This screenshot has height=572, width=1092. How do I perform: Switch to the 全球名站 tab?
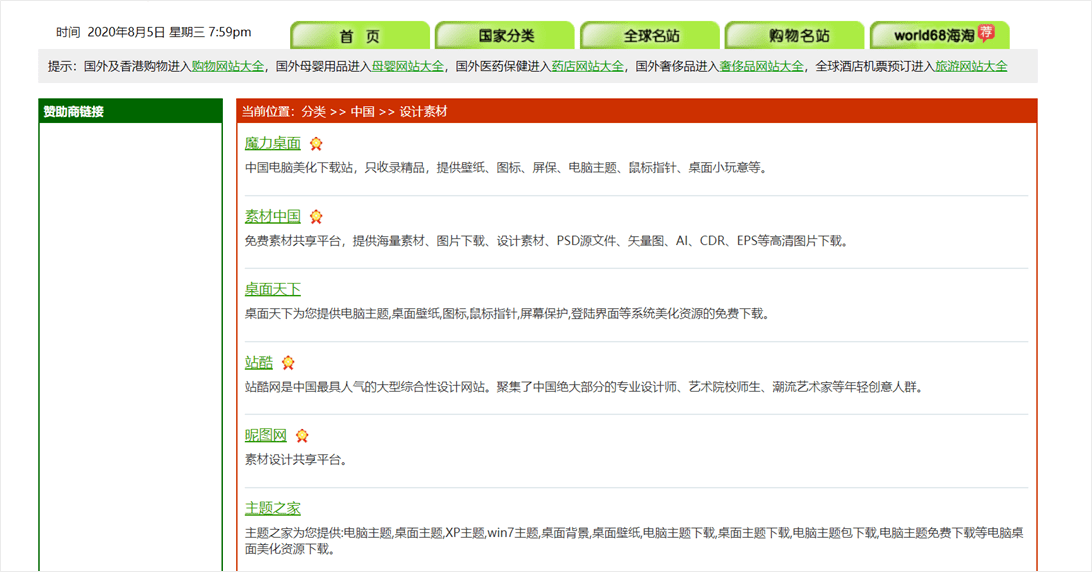click(650, 36)
